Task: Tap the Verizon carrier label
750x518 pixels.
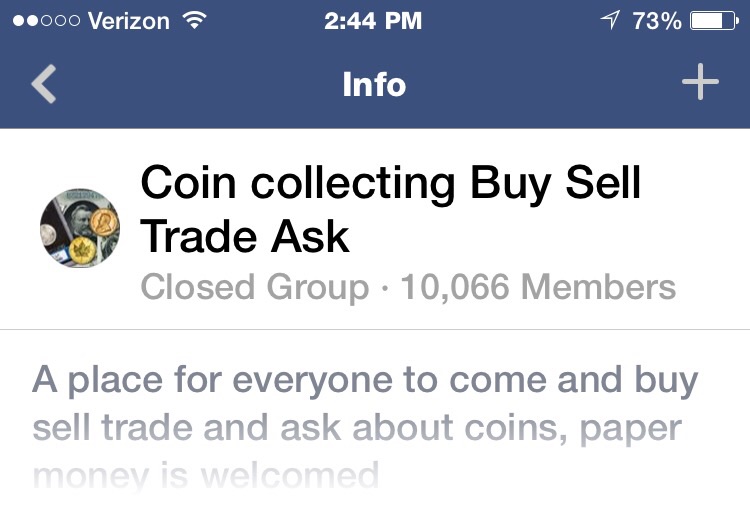Action: pyautogui.click(x=129, y=21)
